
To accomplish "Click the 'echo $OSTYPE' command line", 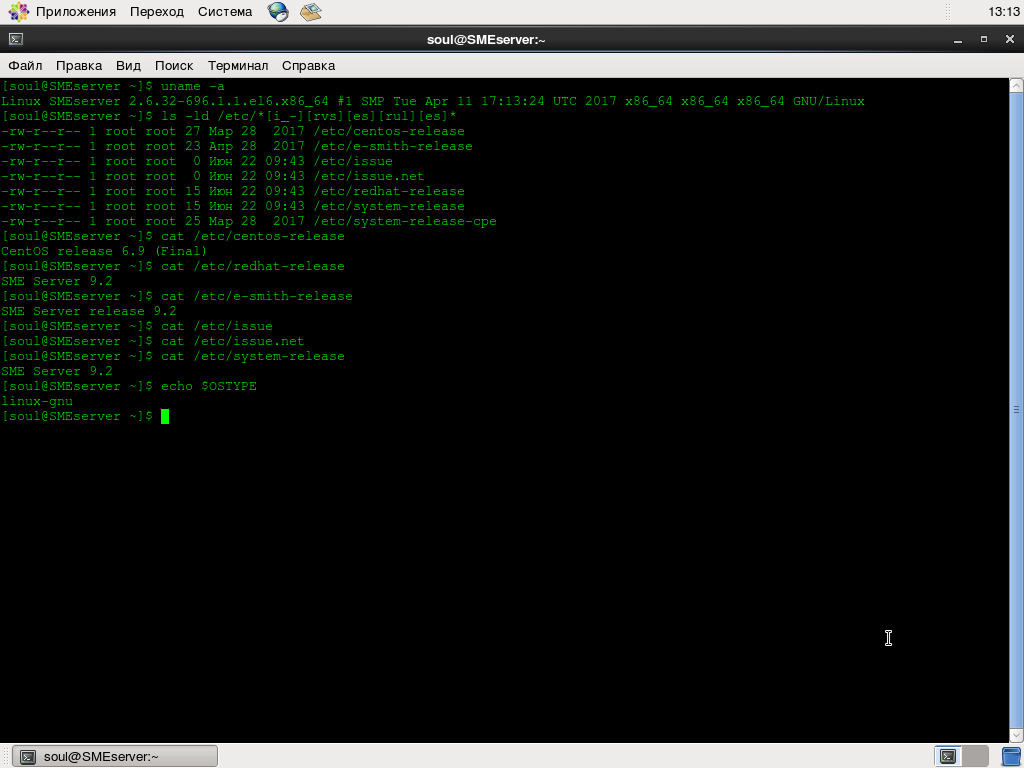I will click(x=129, y=387).
